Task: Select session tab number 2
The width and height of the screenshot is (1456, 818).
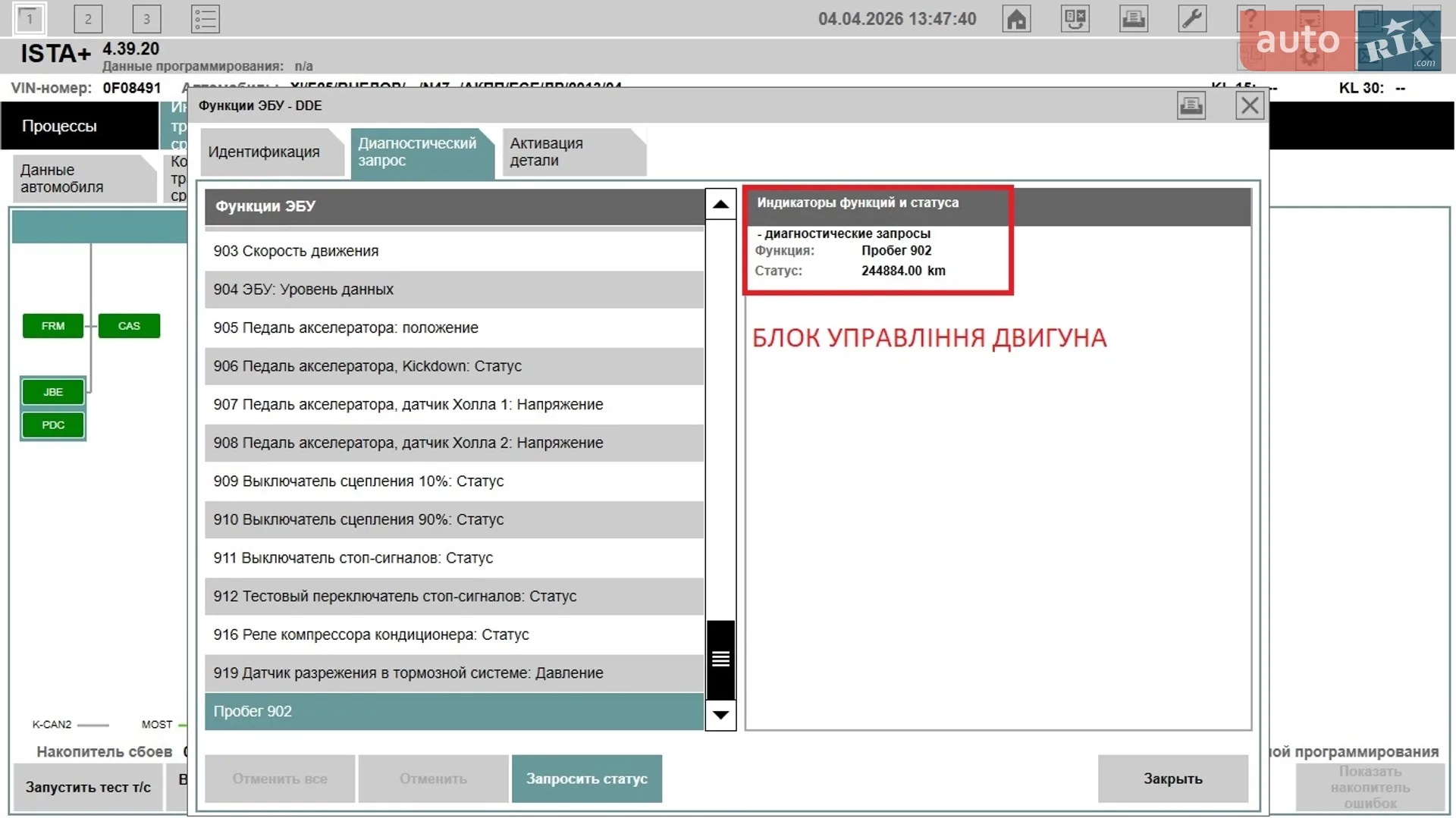Action: pos(88,19)
